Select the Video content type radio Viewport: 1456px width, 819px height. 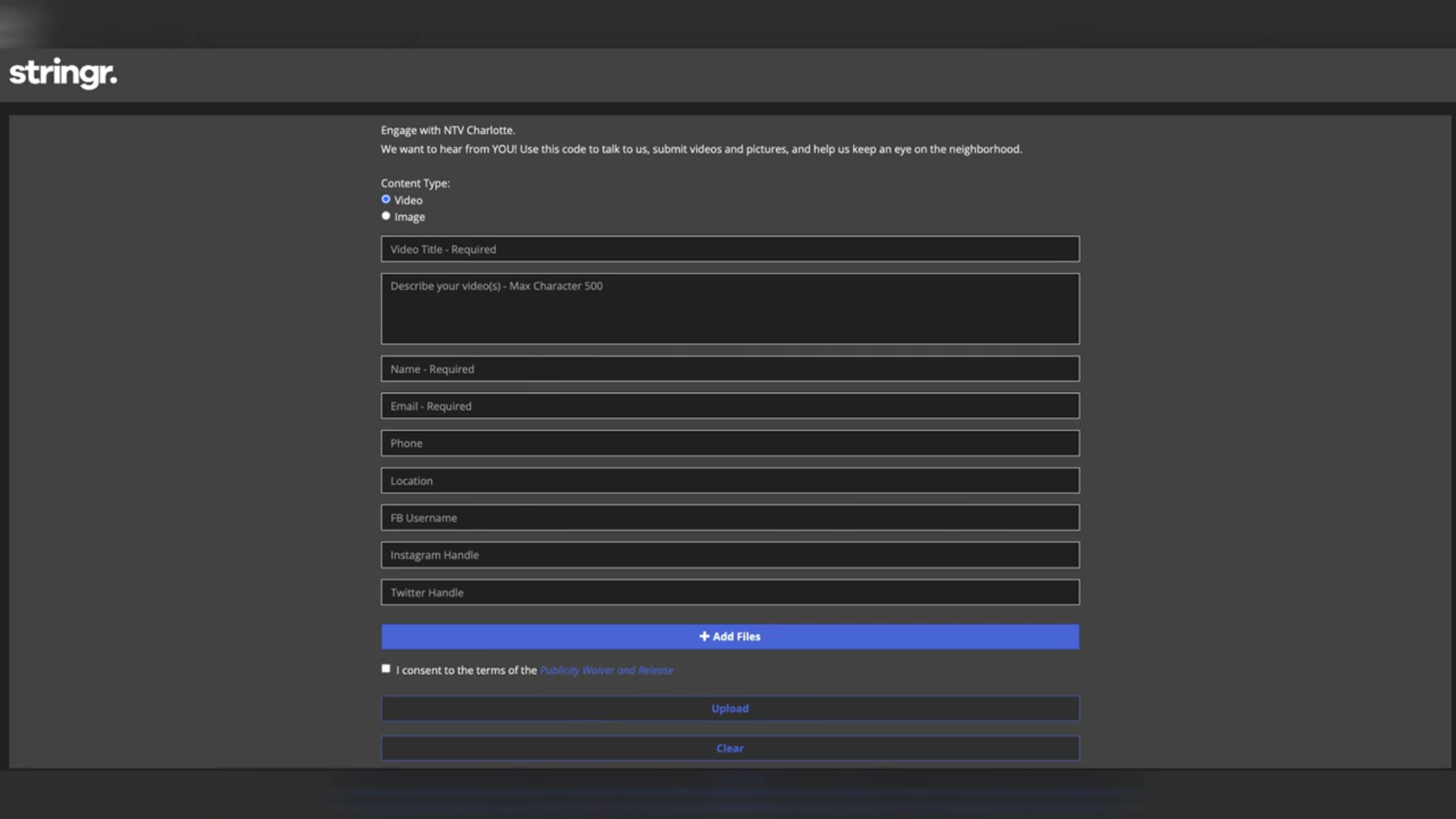click(x=386, y=199)
